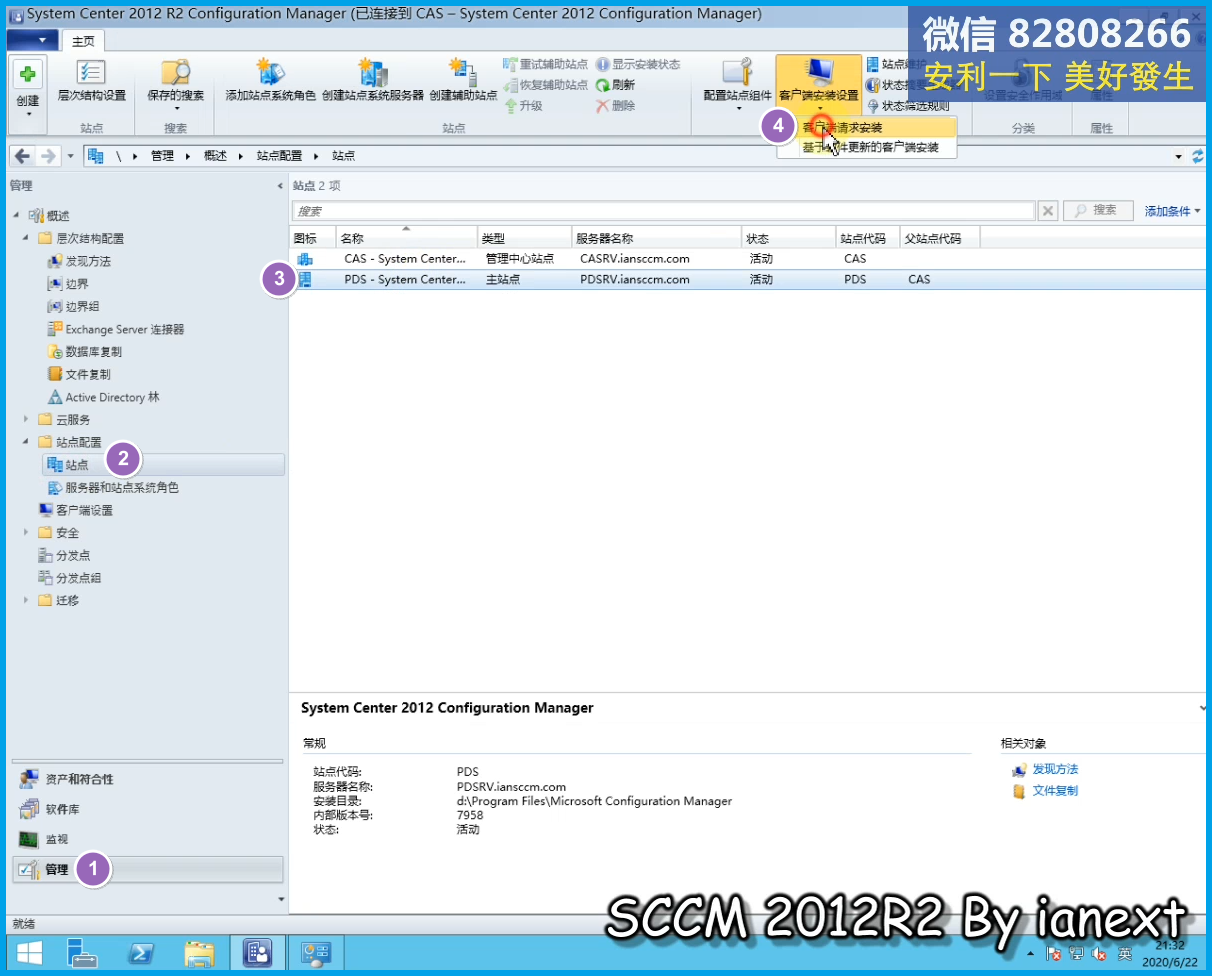The width and height of the screenshot is (1212, 976).
Task: Open the blue application menu button
Action: [x=32, y=40]
